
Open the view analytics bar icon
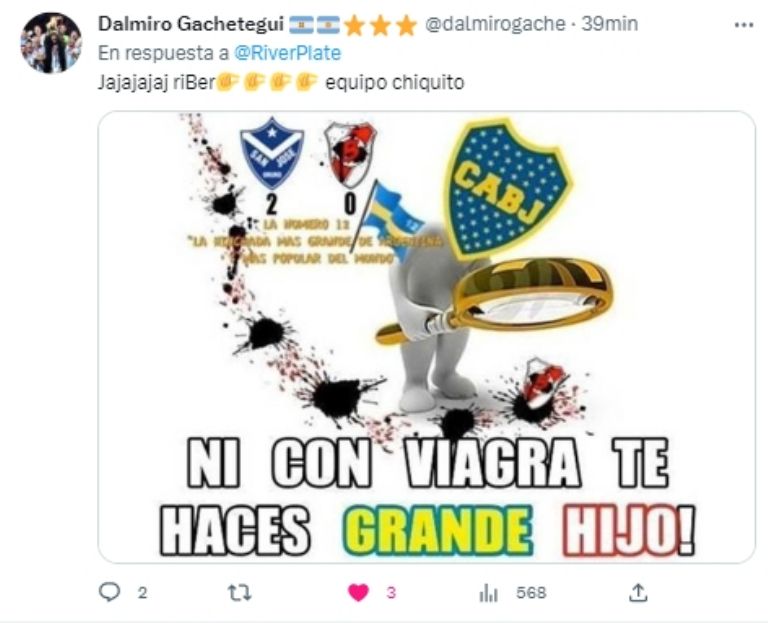pos(488,593)
